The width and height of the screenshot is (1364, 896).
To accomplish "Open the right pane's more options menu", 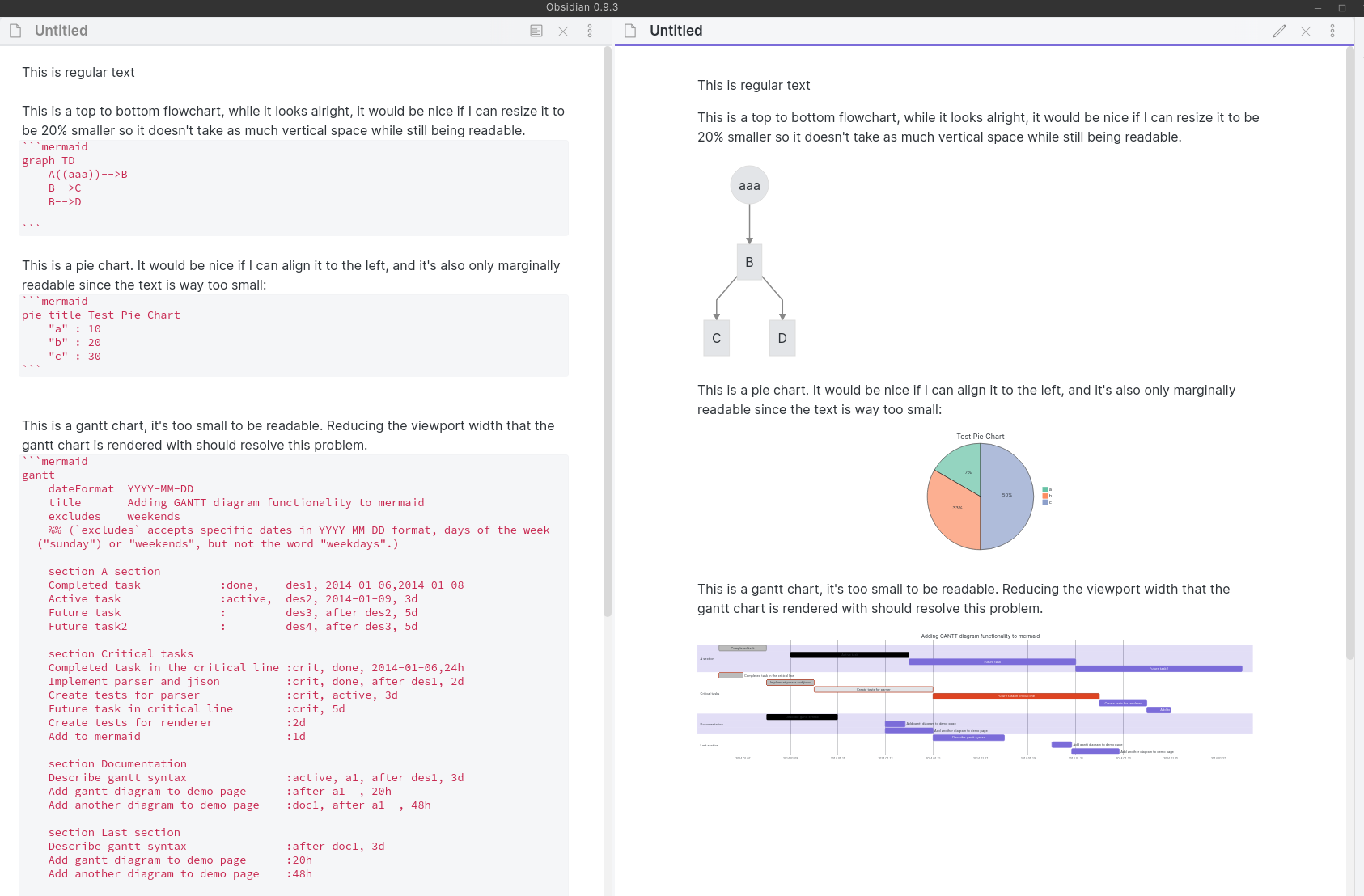I will point(1333,30).
